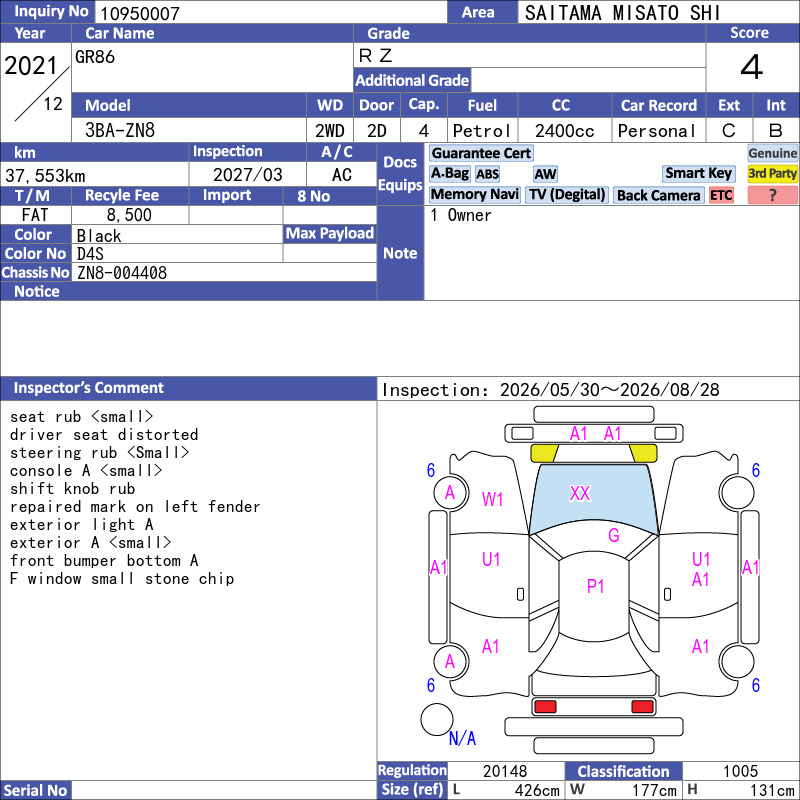The image size is (800, 800).
Task: Click the Chassis No value ZN8-004408
Action: (x=122, y=273)
